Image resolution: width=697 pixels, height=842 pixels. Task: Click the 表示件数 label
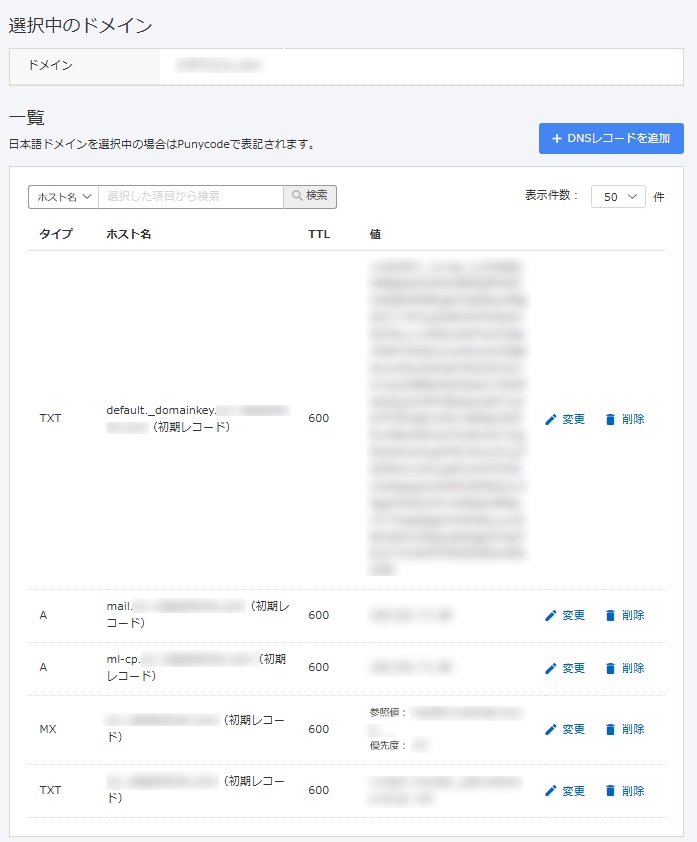click(x=551, y=195)
